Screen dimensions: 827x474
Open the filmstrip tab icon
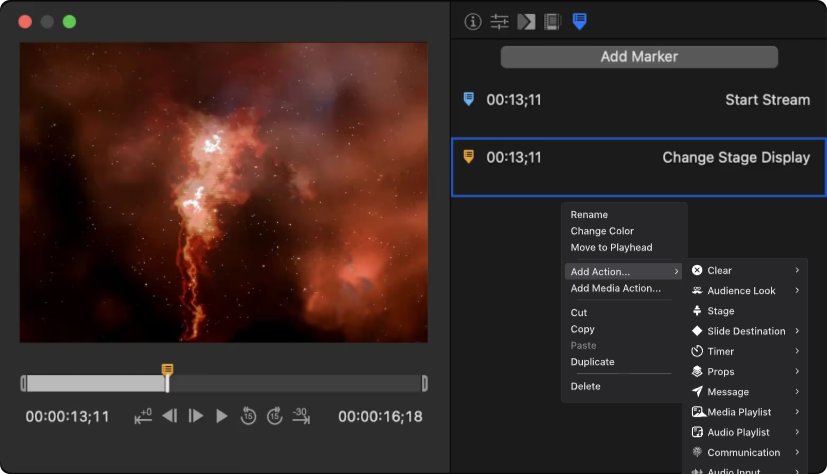552,22
